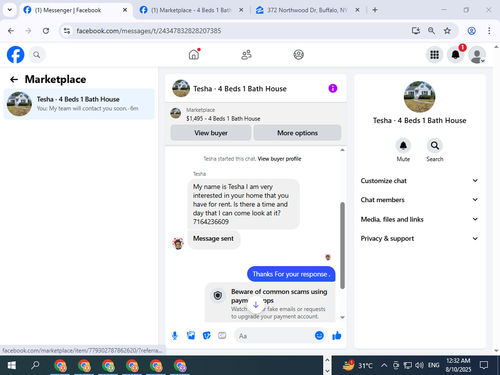Click the sender avatar beside Message sent
Image resolution: width=500 pixels, height=375 pixels.
click(x=178, y=243)
